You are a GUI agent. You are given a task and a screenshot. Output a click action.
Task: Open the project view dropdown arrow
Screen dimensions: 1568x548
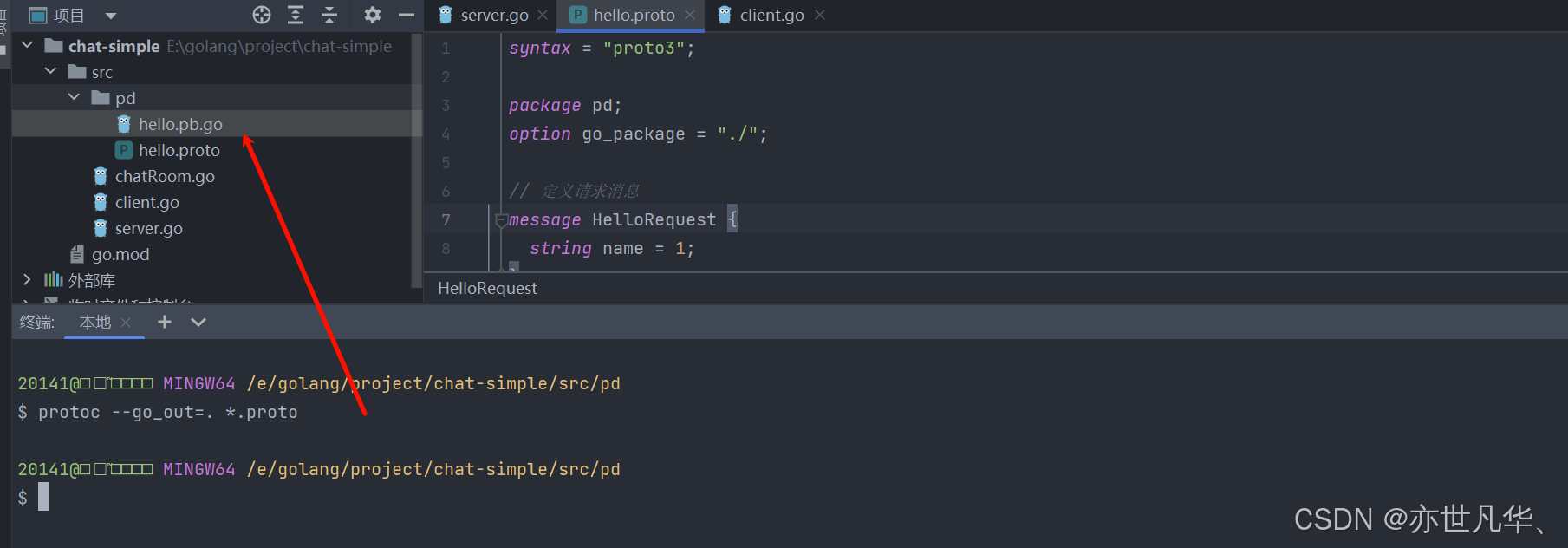click(111, 16)
